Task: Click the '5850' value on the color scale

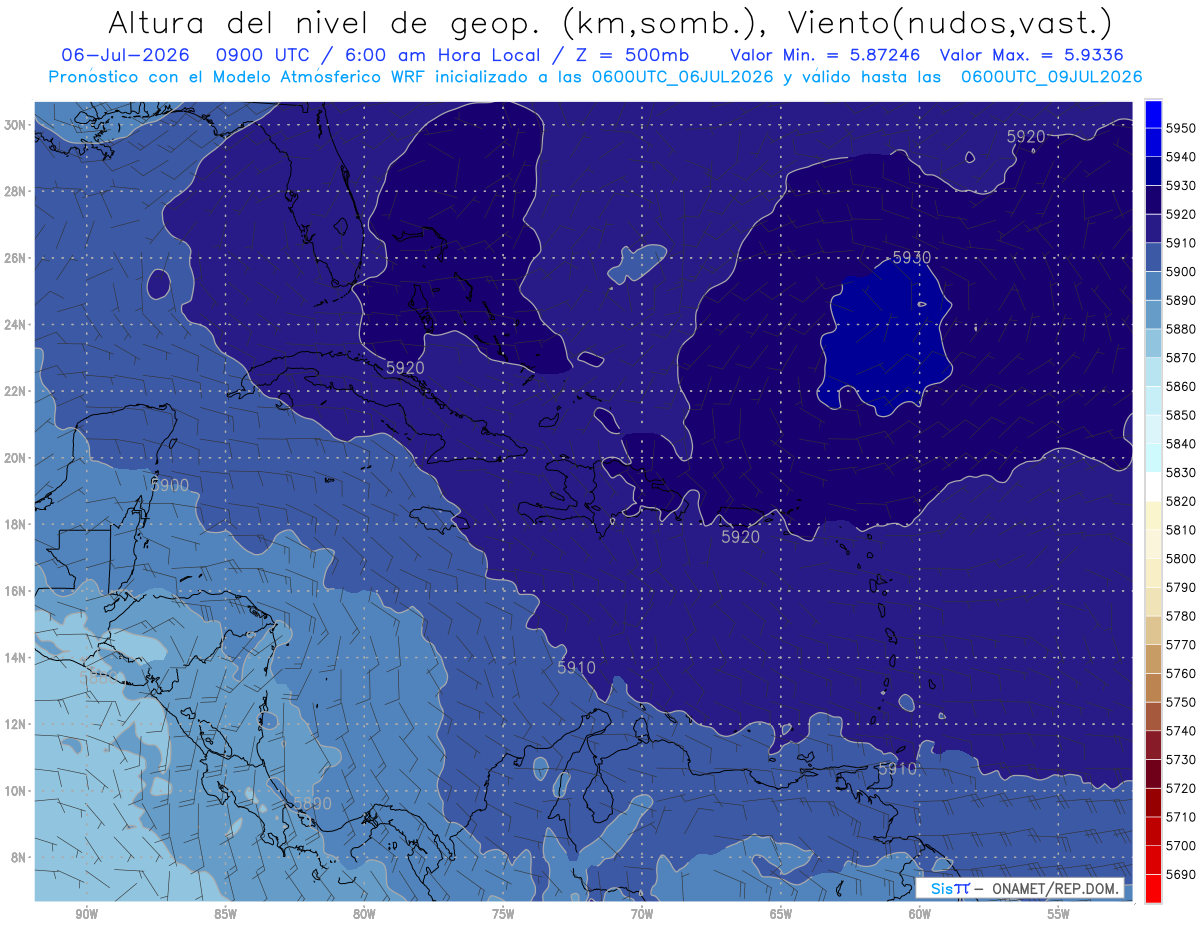Action: (1181, 415)
